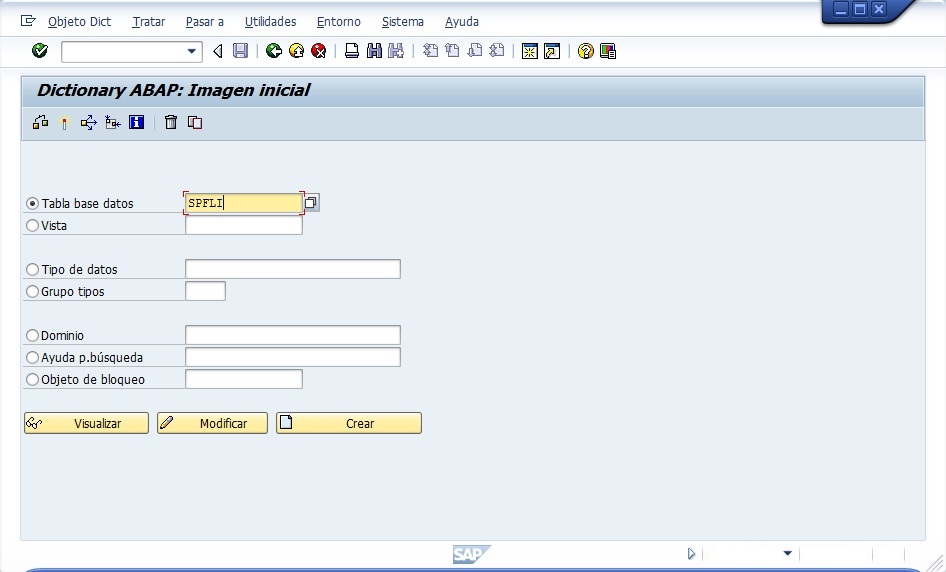This screenshot has height=572, width=946.
Task: Select the Tipo de datos radio button
Action: pos(33,270)
